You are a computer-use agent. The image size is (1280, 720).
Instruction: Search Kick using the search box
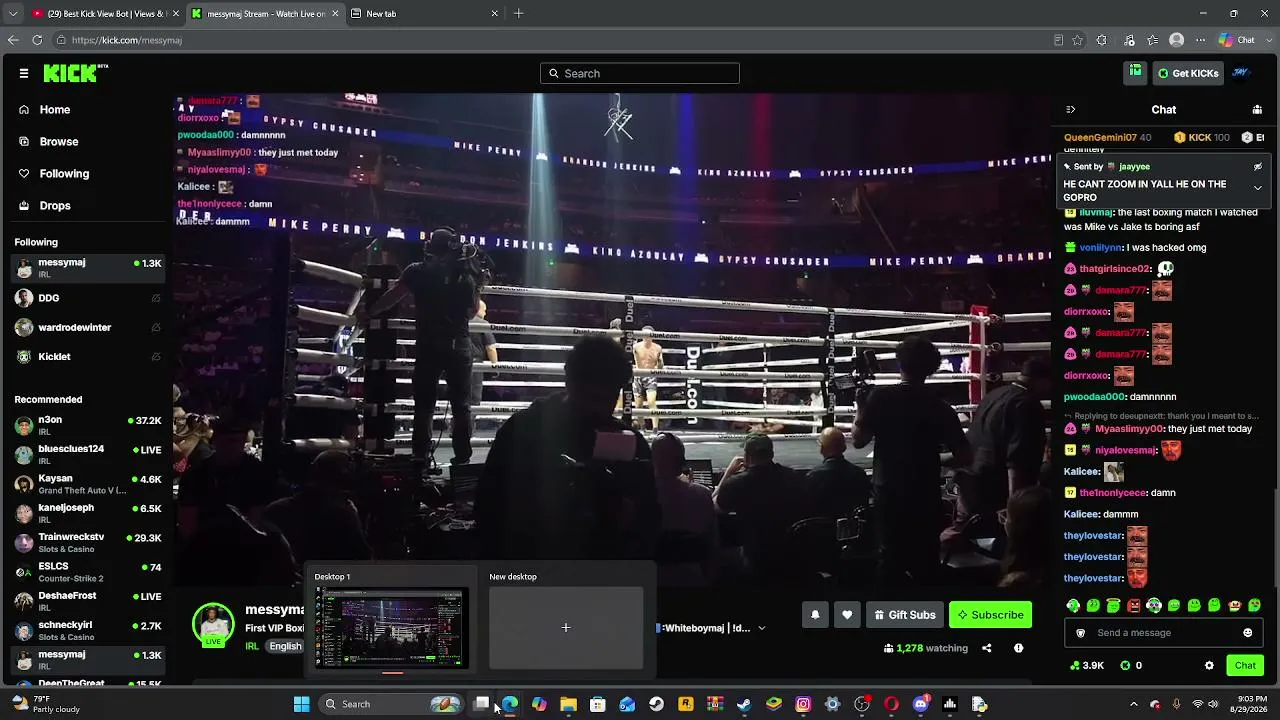point(640,73)
